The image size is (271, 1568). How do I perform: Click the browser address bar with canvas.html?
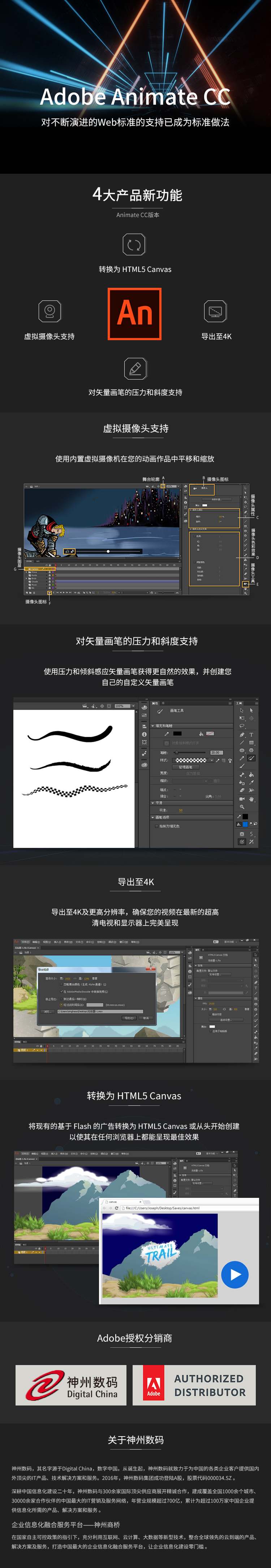click(189, 1209)
